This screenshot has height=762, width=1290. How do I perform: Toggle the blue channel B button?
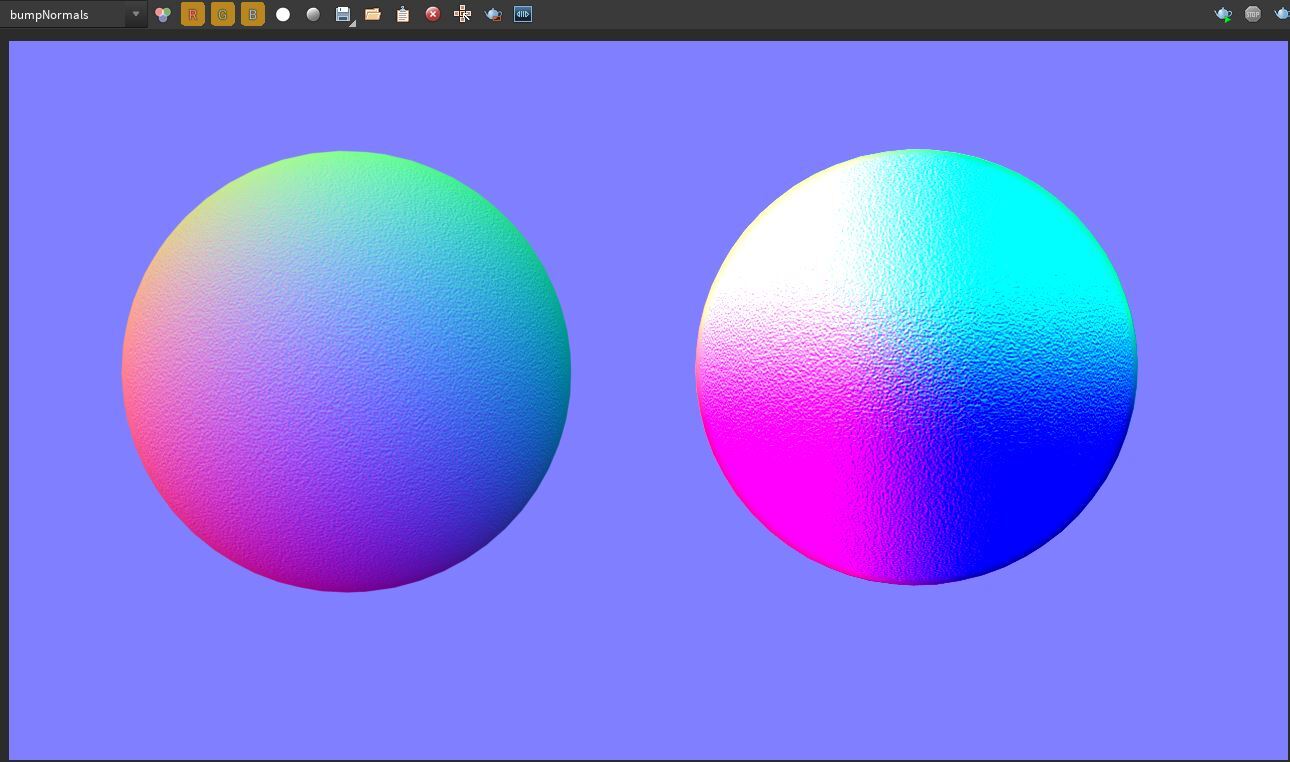tap(253, 14)
